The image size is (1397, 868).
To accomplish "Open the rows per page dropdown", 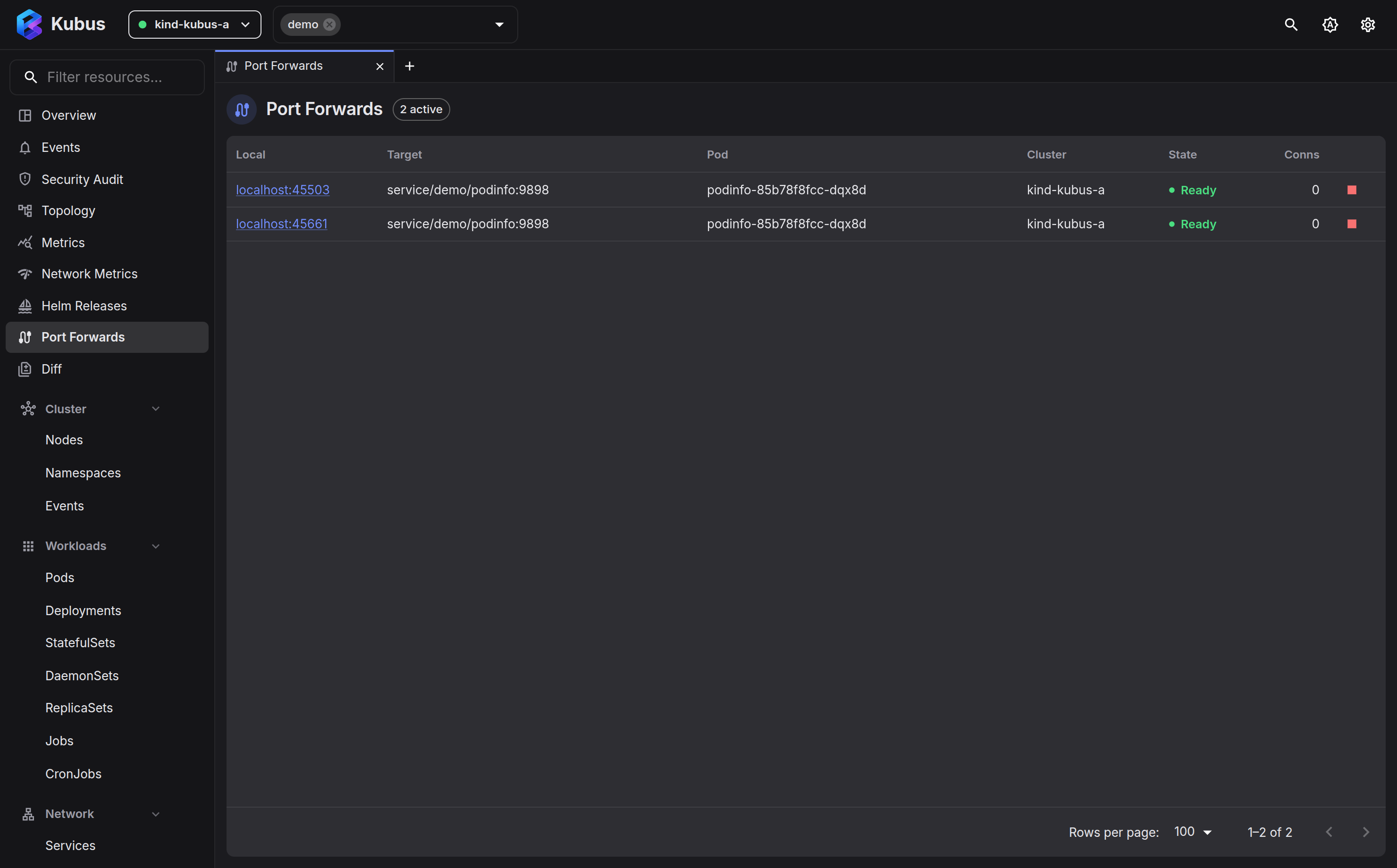I will [x=1193, y=832].
